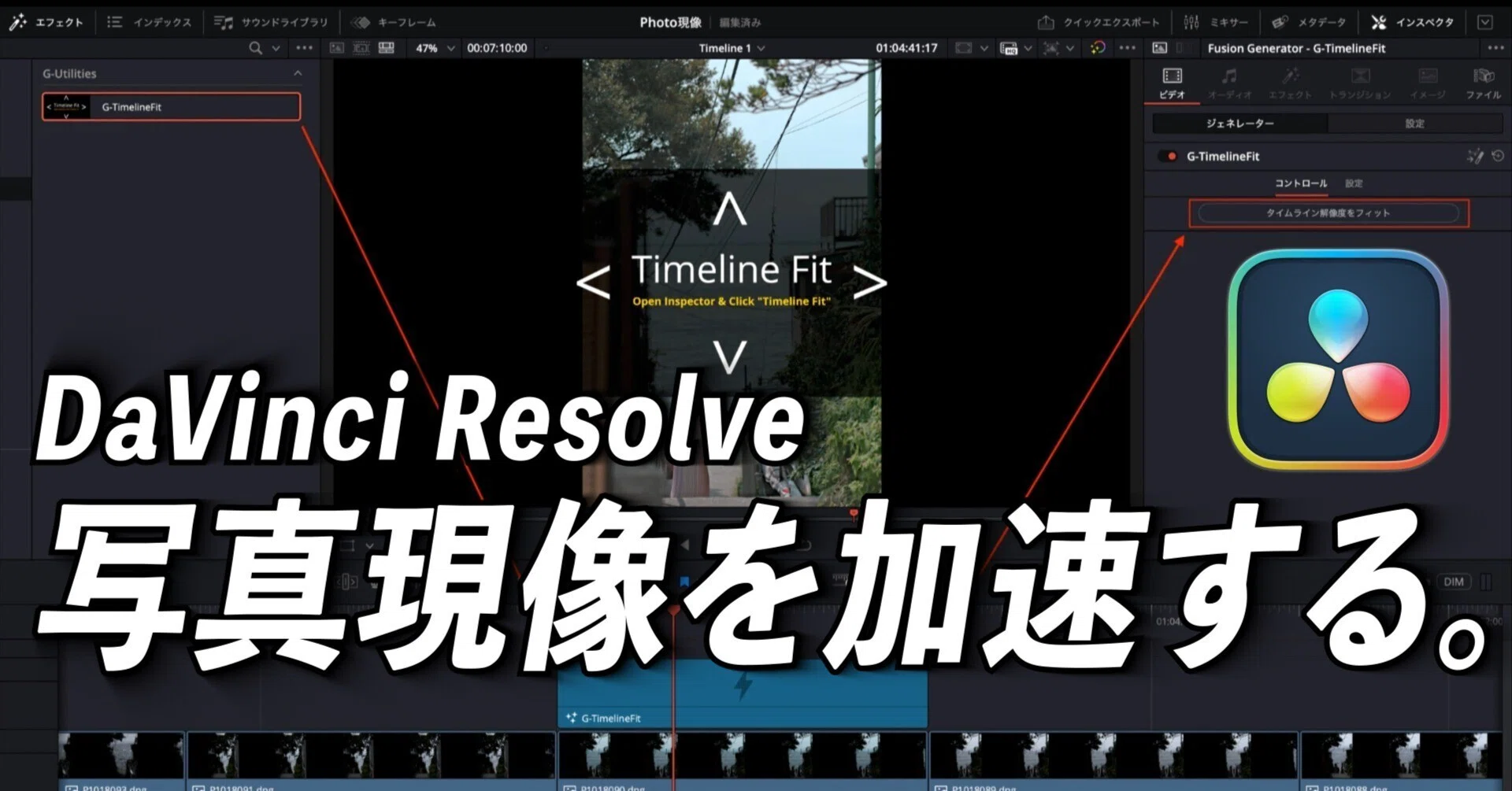Select the P1018093.dng timeline clip
This screenshot has width=1512, height=791.
point(121,762)
